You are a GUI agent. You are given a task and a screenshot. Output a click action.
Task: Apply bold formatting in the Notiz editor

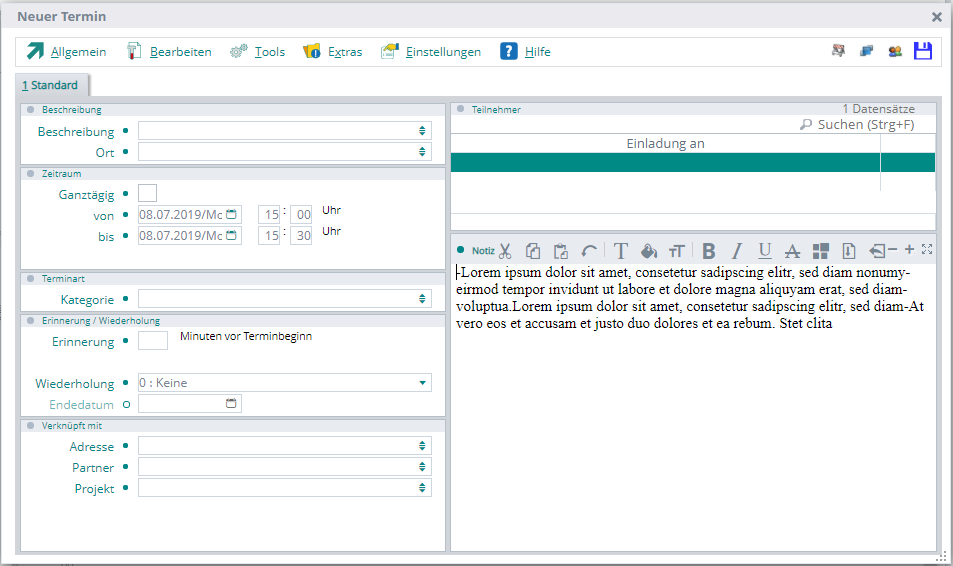709,251
